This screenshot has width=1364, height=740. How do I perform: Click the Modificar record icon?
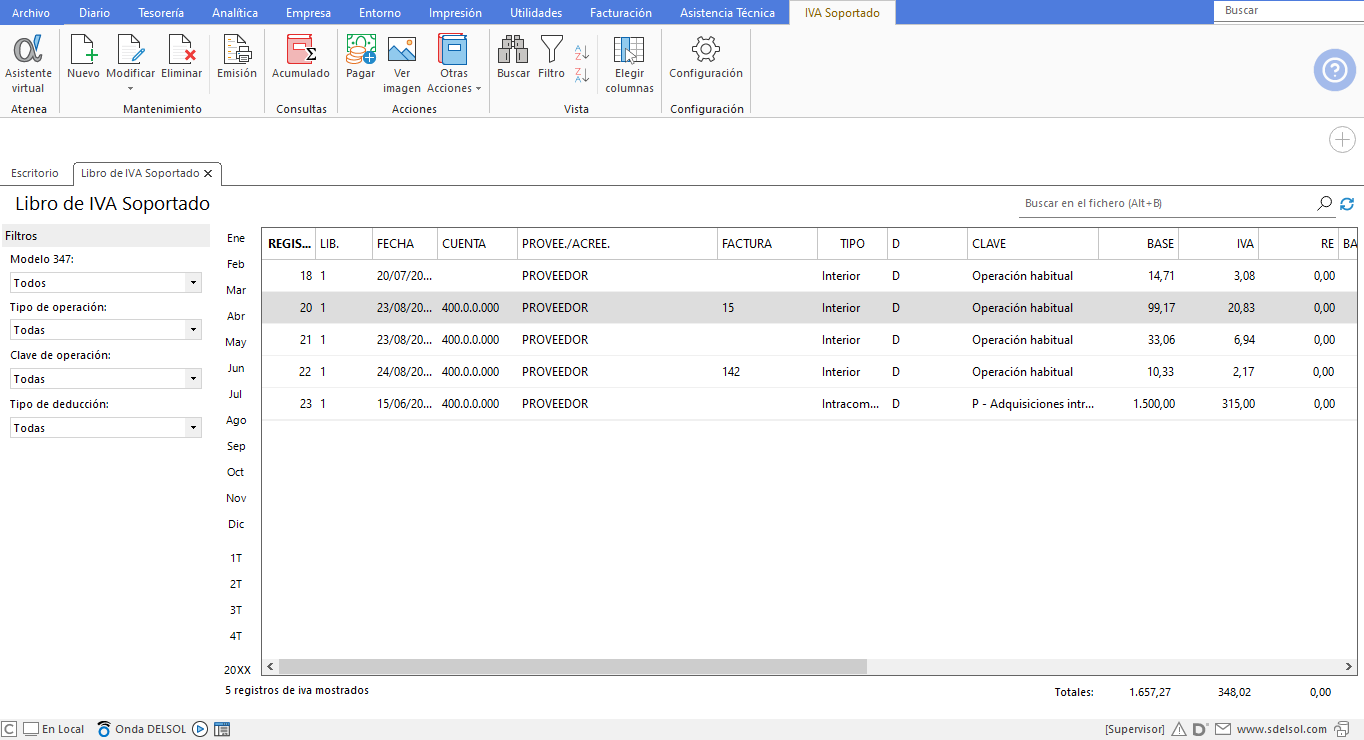click(x=131, y=50)
